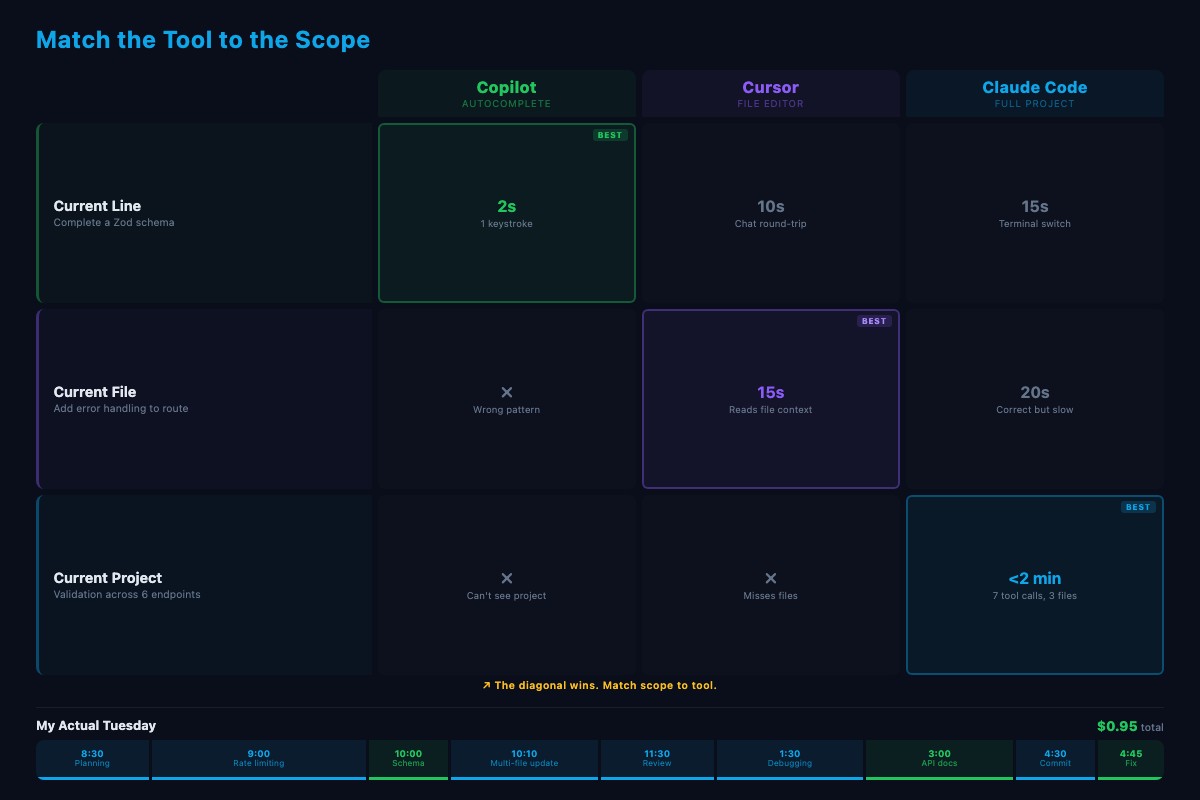Click the 2s Copilot autocomplete cell
Screen dimensions: 1200x800
(x=507, y=212)
